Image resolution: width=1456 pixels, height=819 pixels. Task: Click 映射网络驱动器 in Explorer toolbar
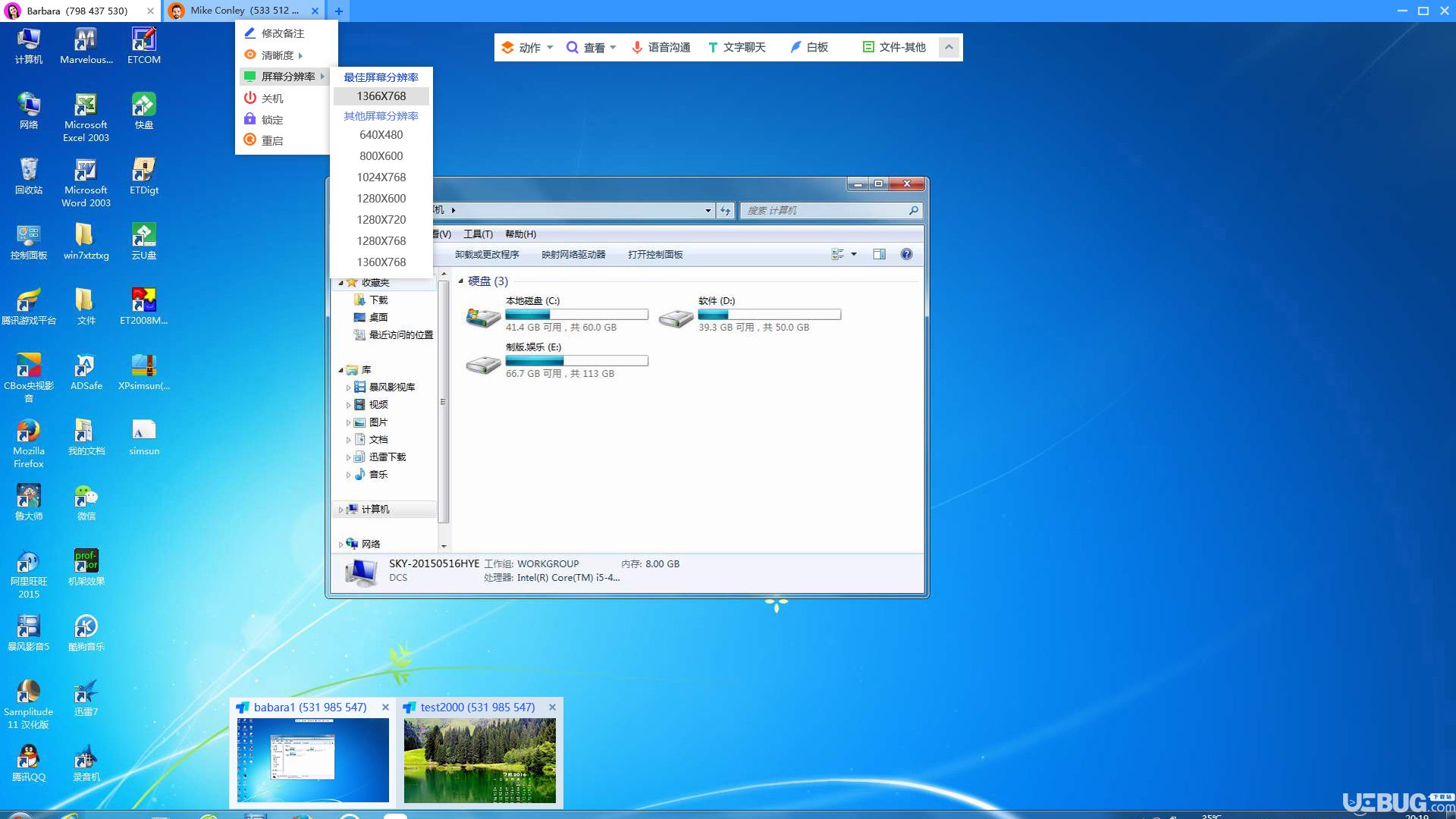(573, 255)
